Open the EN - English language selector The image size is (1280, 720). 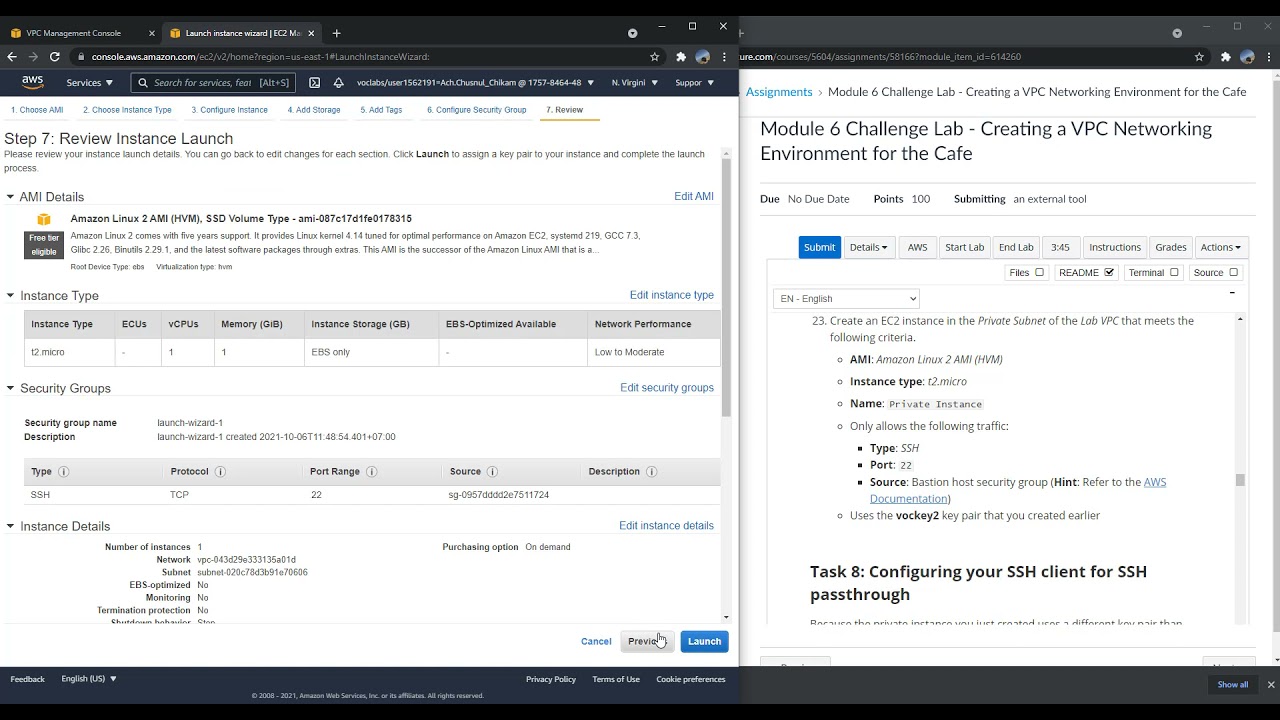tap(846, 298)
